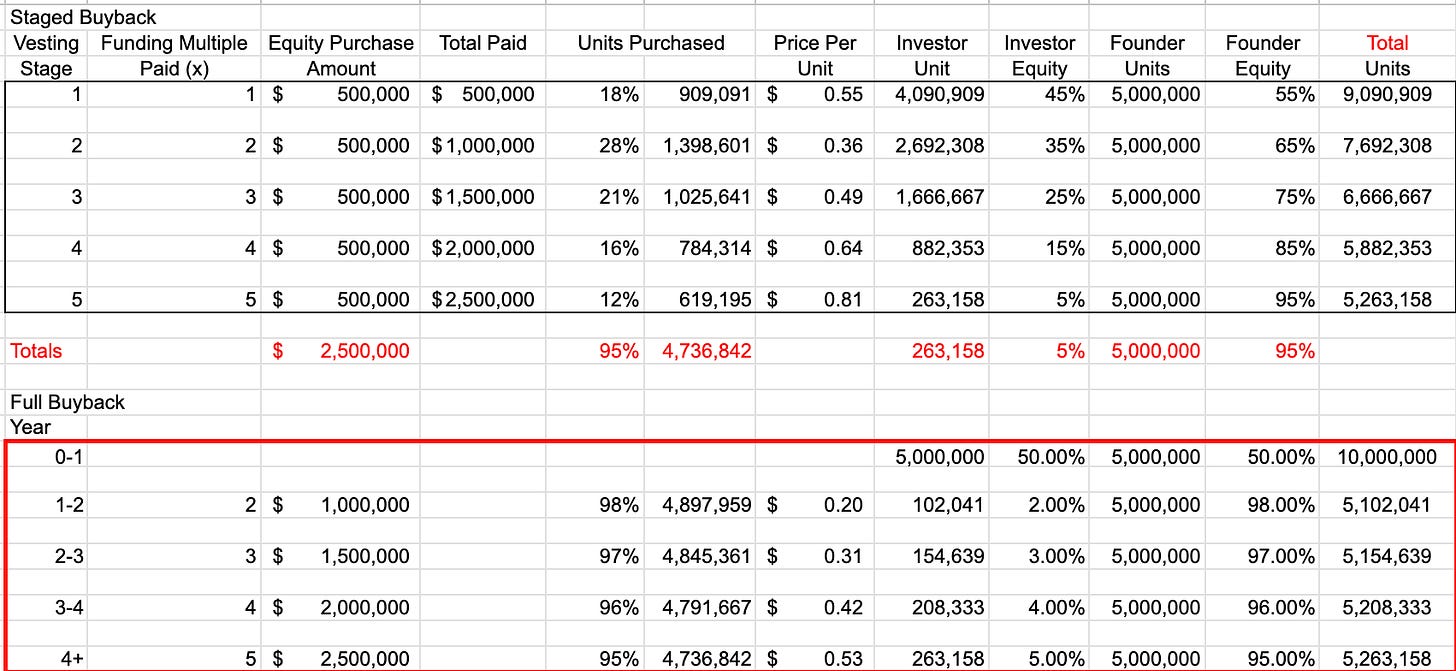Image resolution: width=1456 pixels, height=671 pixels.
Task: Click the 3.00% investor equity cell
Action: 1057,555
